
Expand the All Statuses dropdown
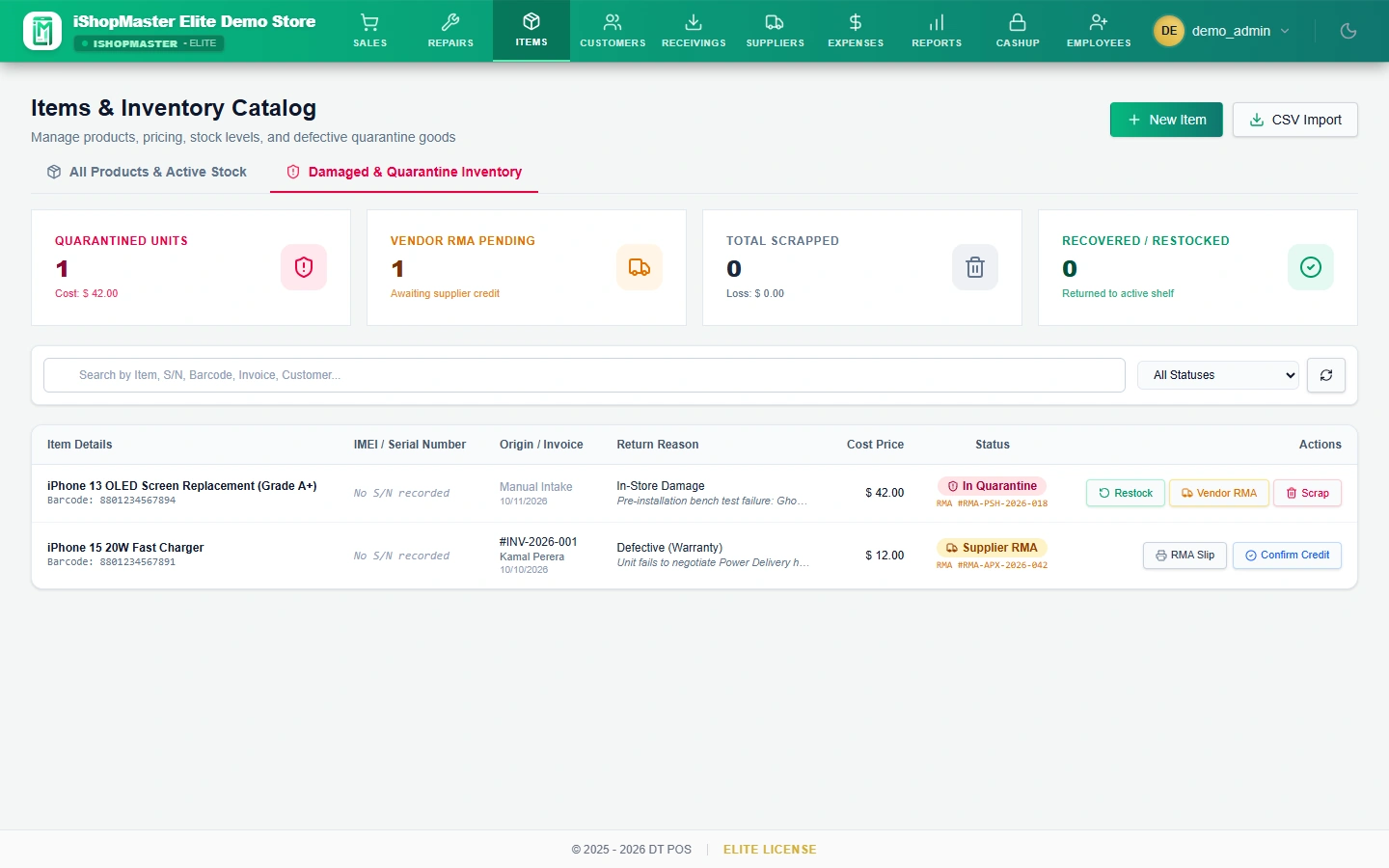pos(1219,375)
